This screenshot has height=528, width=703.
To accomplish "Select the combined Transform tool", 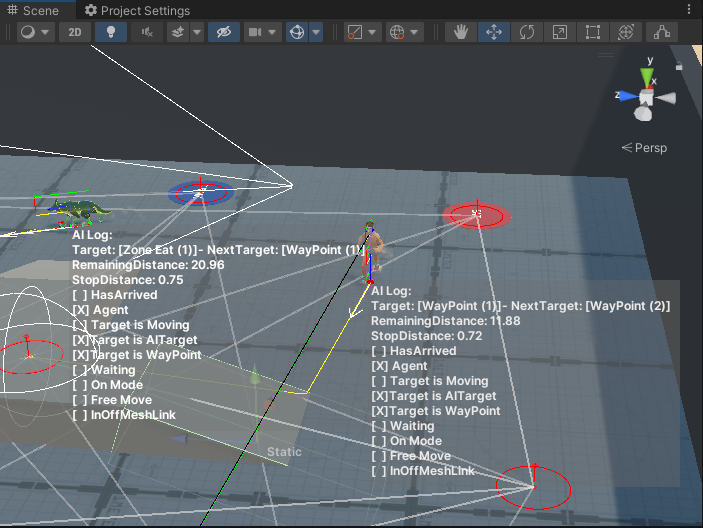I will pyautogui.click(x=627, y=32).
